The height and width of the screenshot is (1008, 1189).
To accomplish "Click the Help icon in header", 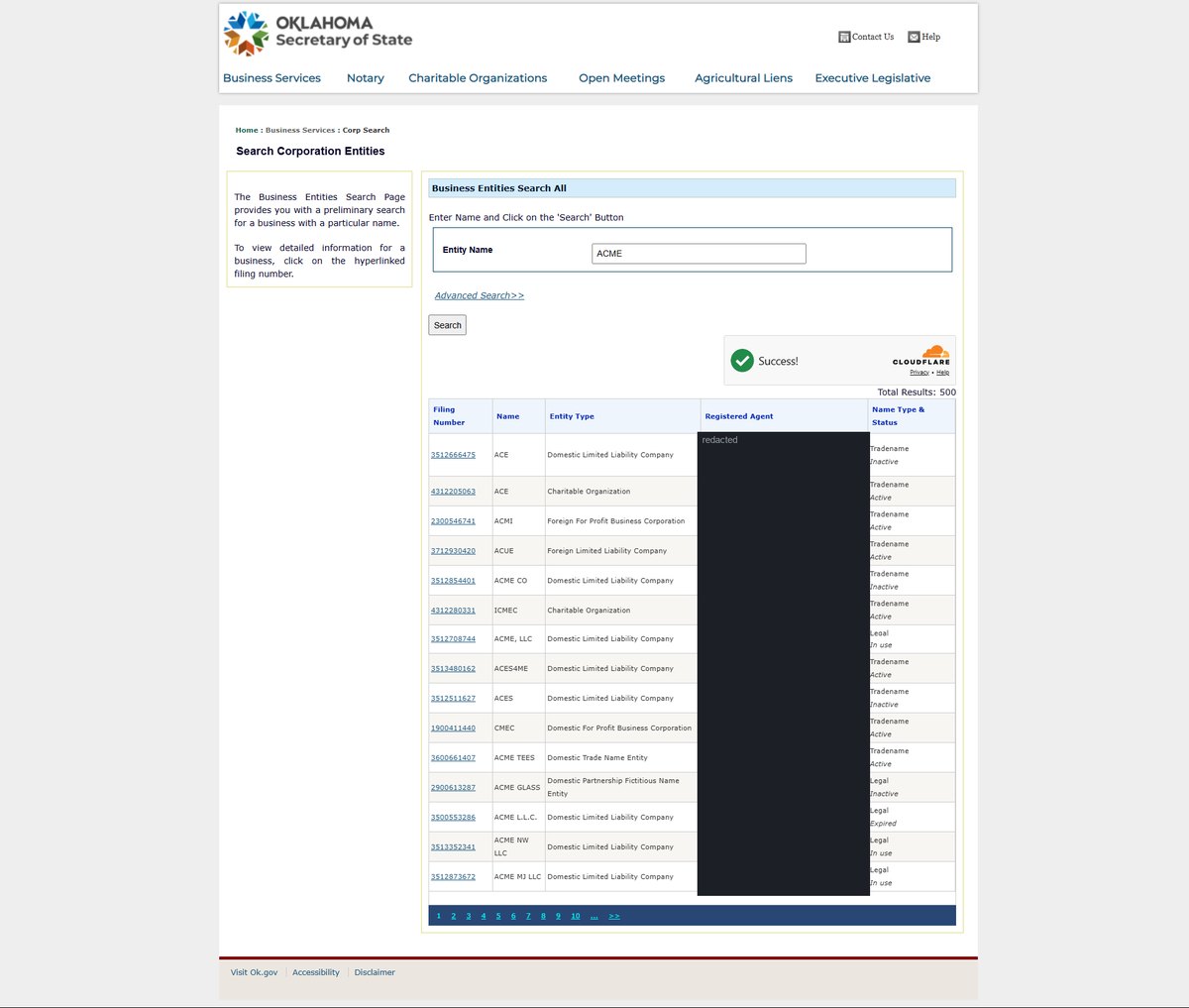I will point(914,37).
